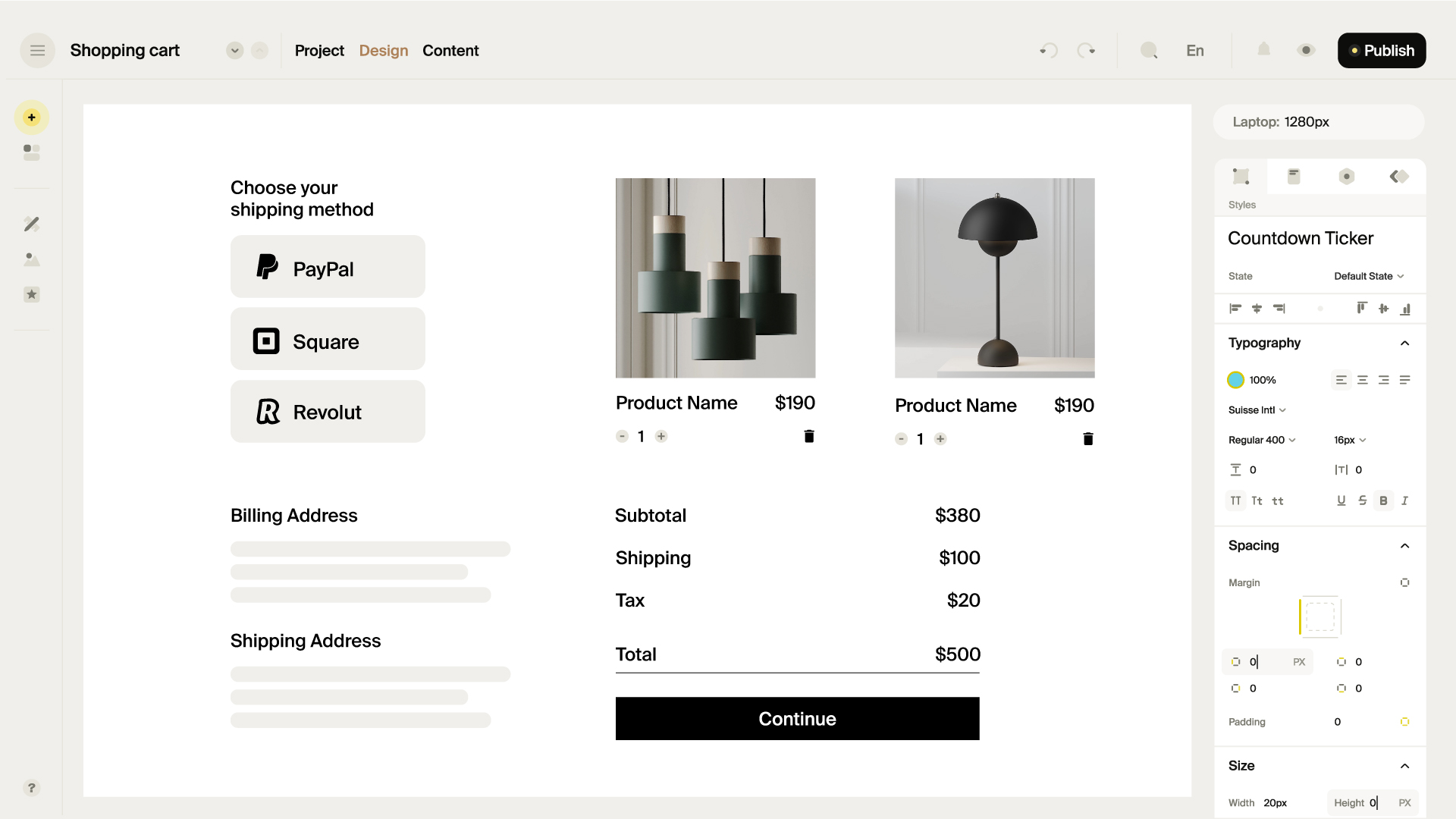Click the center-align typography icon

pos(1363,380)
